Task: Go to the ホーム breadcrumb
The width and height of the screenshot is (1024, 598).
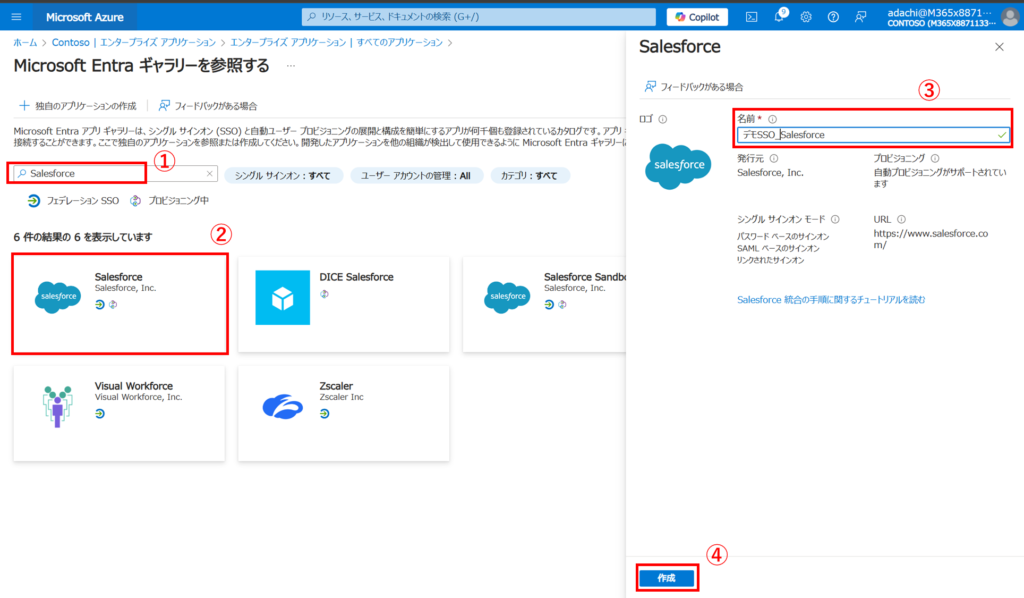Action: 25,42
